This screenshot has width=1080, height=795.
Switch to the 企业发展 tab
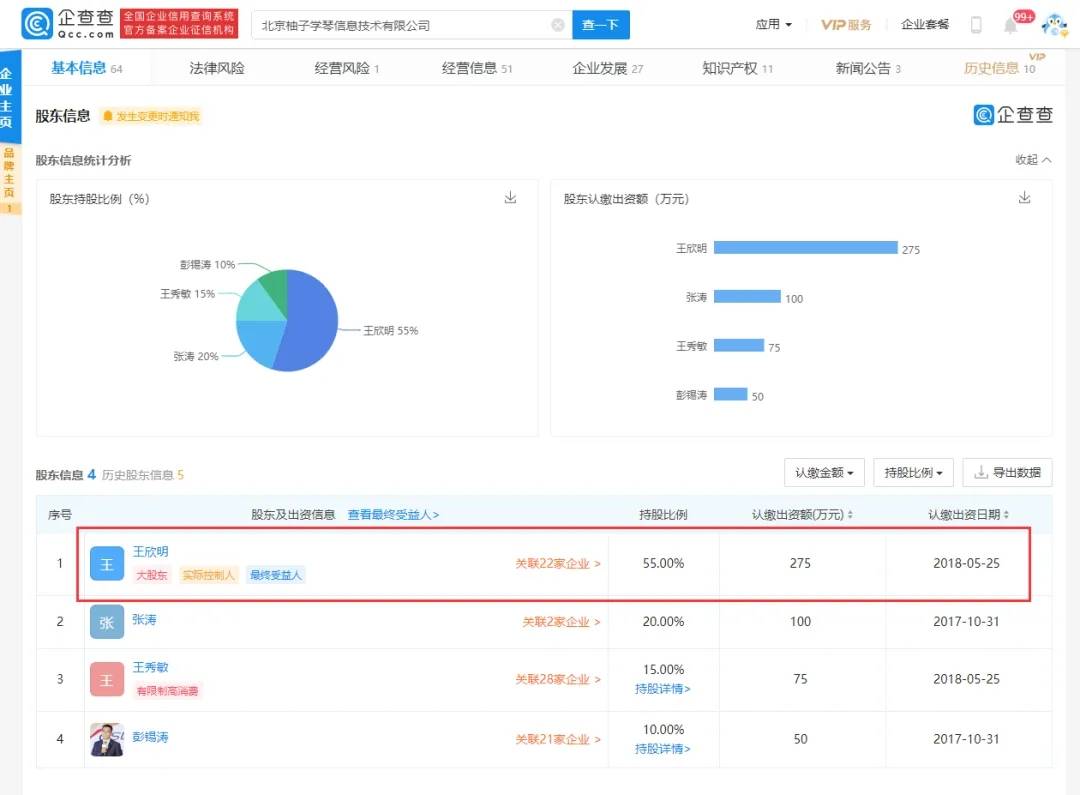(608, 68)
